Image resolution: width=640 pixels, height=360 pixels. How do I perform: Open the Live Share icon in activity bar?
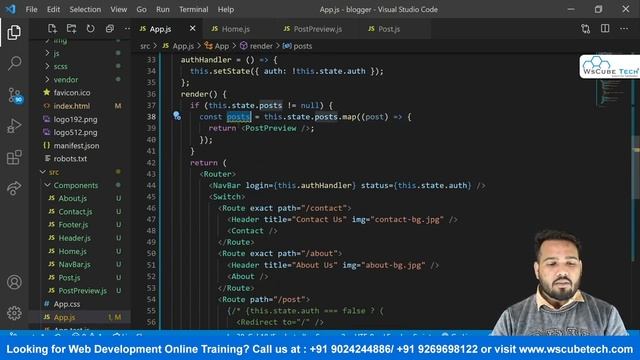pyautogui.click(x=14, y=188)
